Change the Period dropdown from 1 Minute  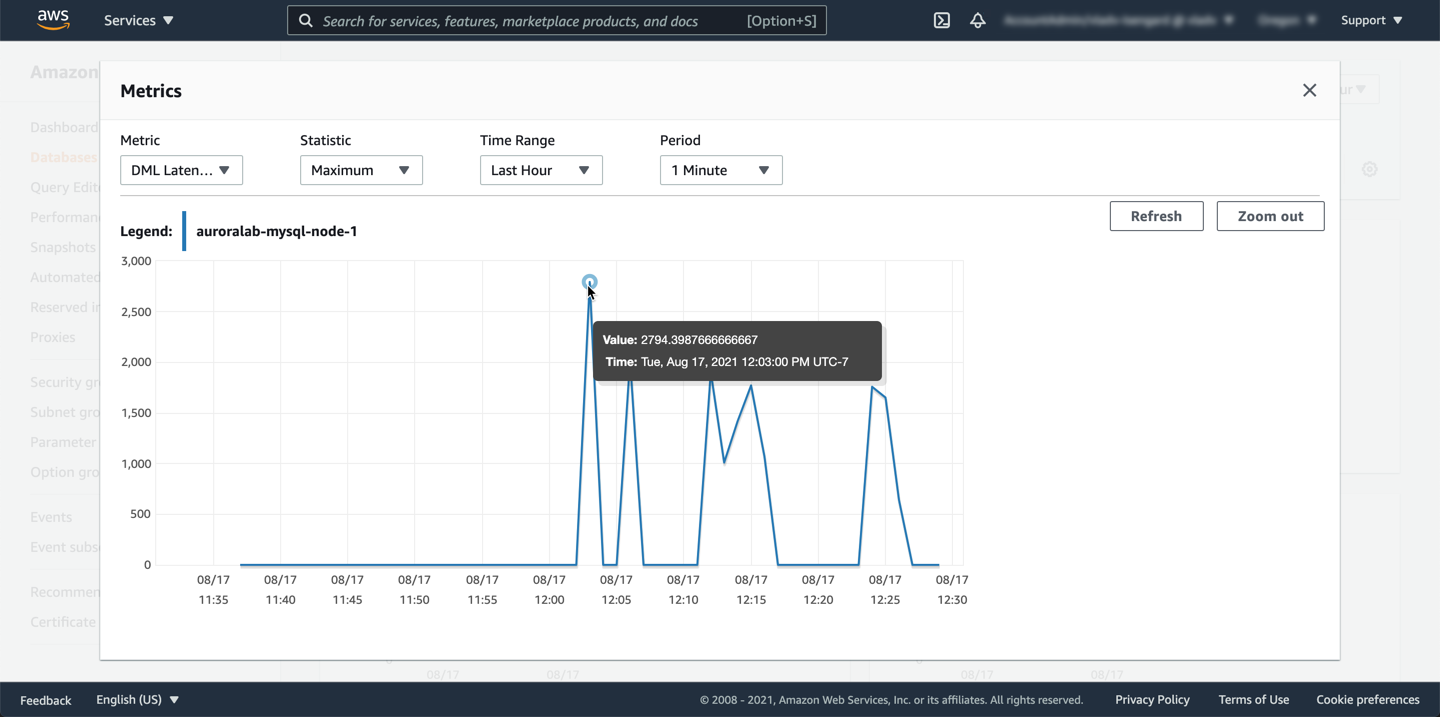click(x=721, y=170)
